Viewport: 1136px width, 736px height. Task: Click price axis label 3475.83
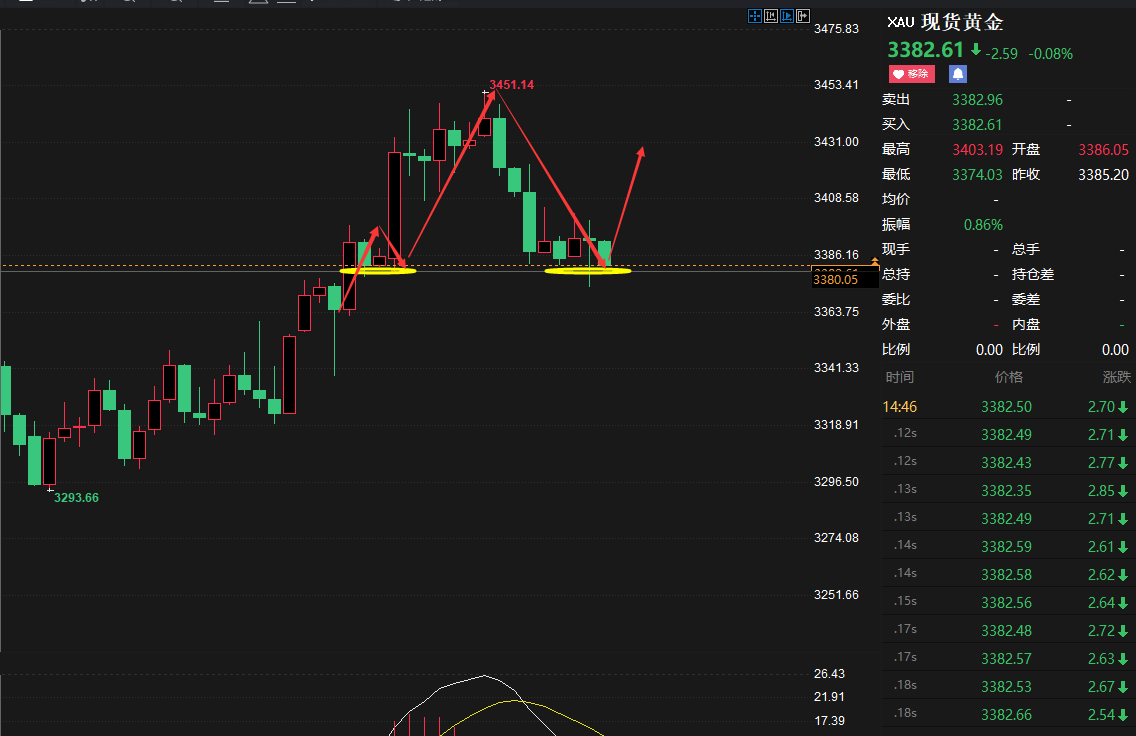tap(836, 29)
